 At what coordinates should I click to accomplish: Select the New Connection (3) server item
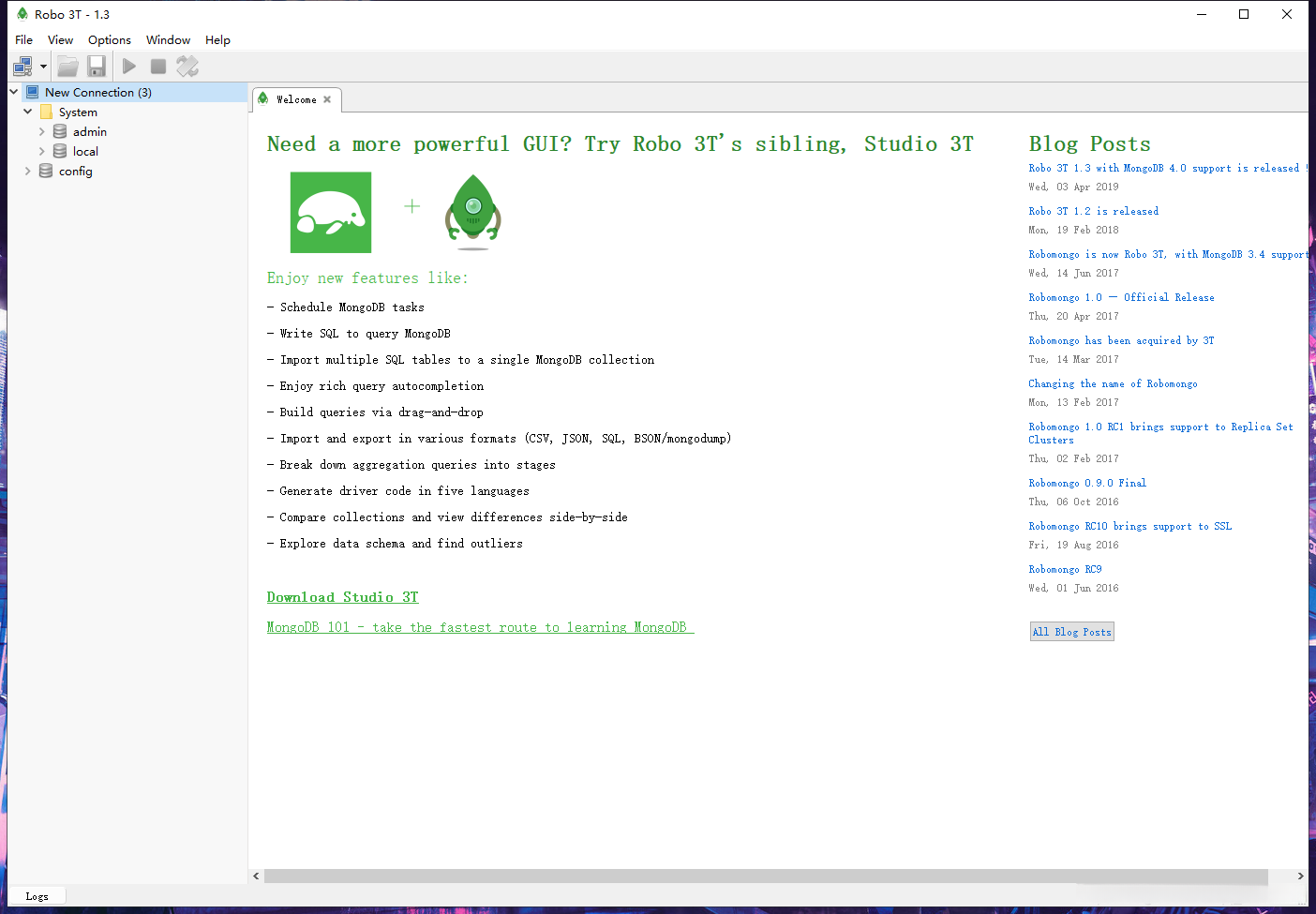98,93
